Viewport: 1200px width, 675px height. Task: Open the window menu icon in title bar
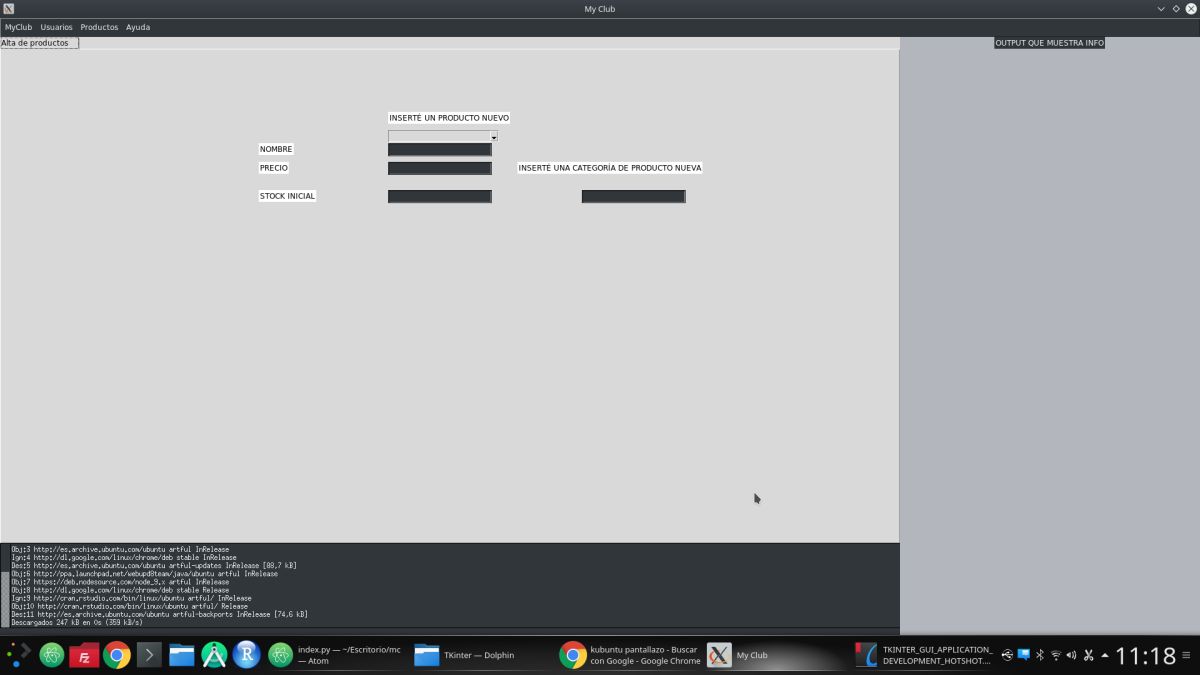click(x=9, y=9)
